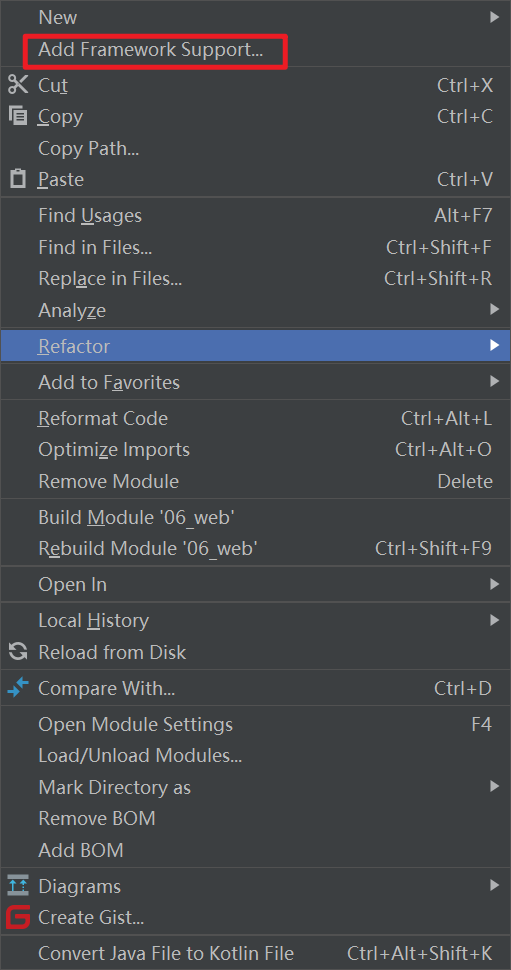The width and height of the screenshot is (511, 970).
Task: Select Cut from the context menu
Action: [256, 85]
